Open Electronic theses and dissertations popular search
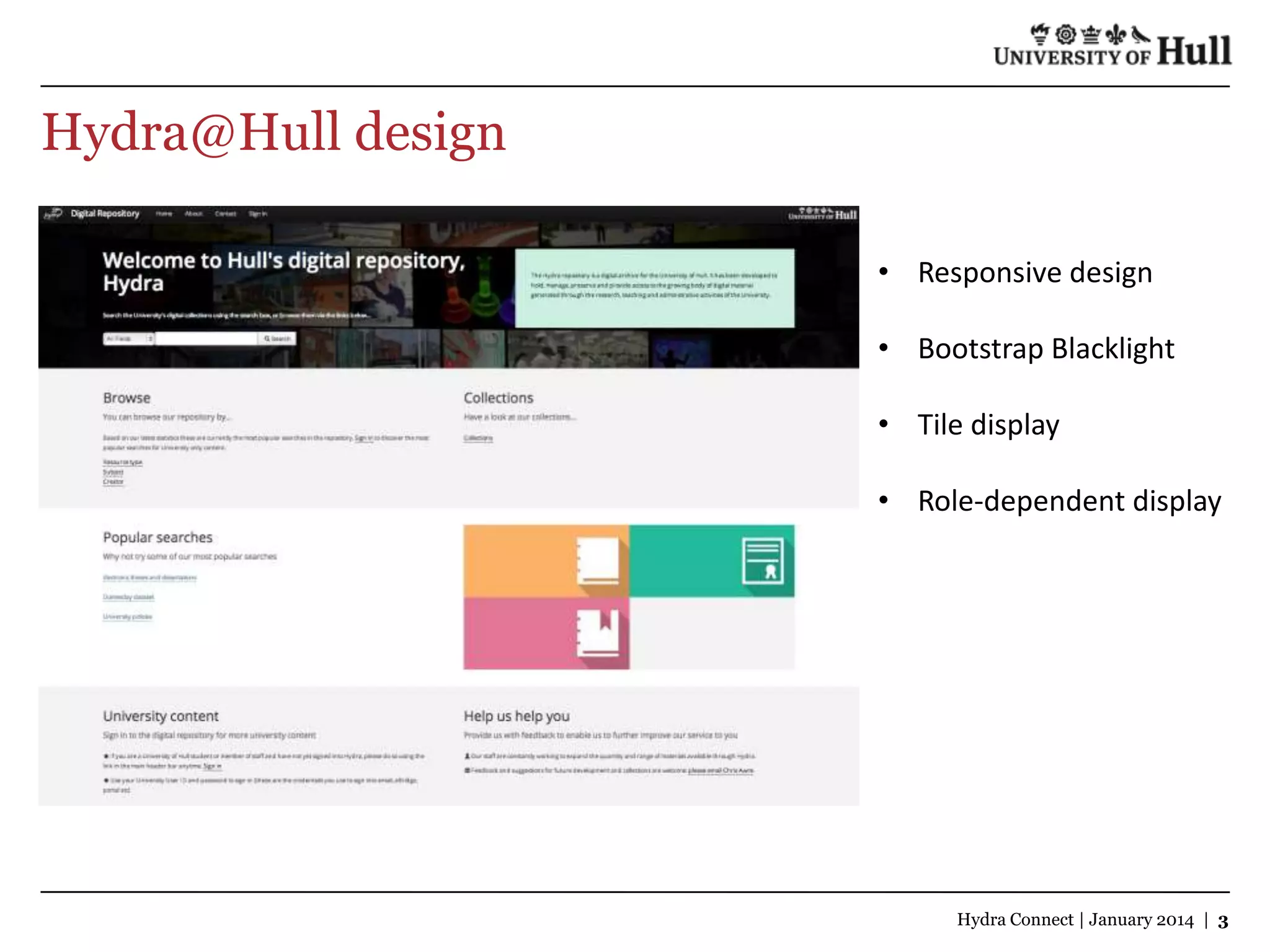Viewport: 1270px width, 952px height. click(149, 578)
